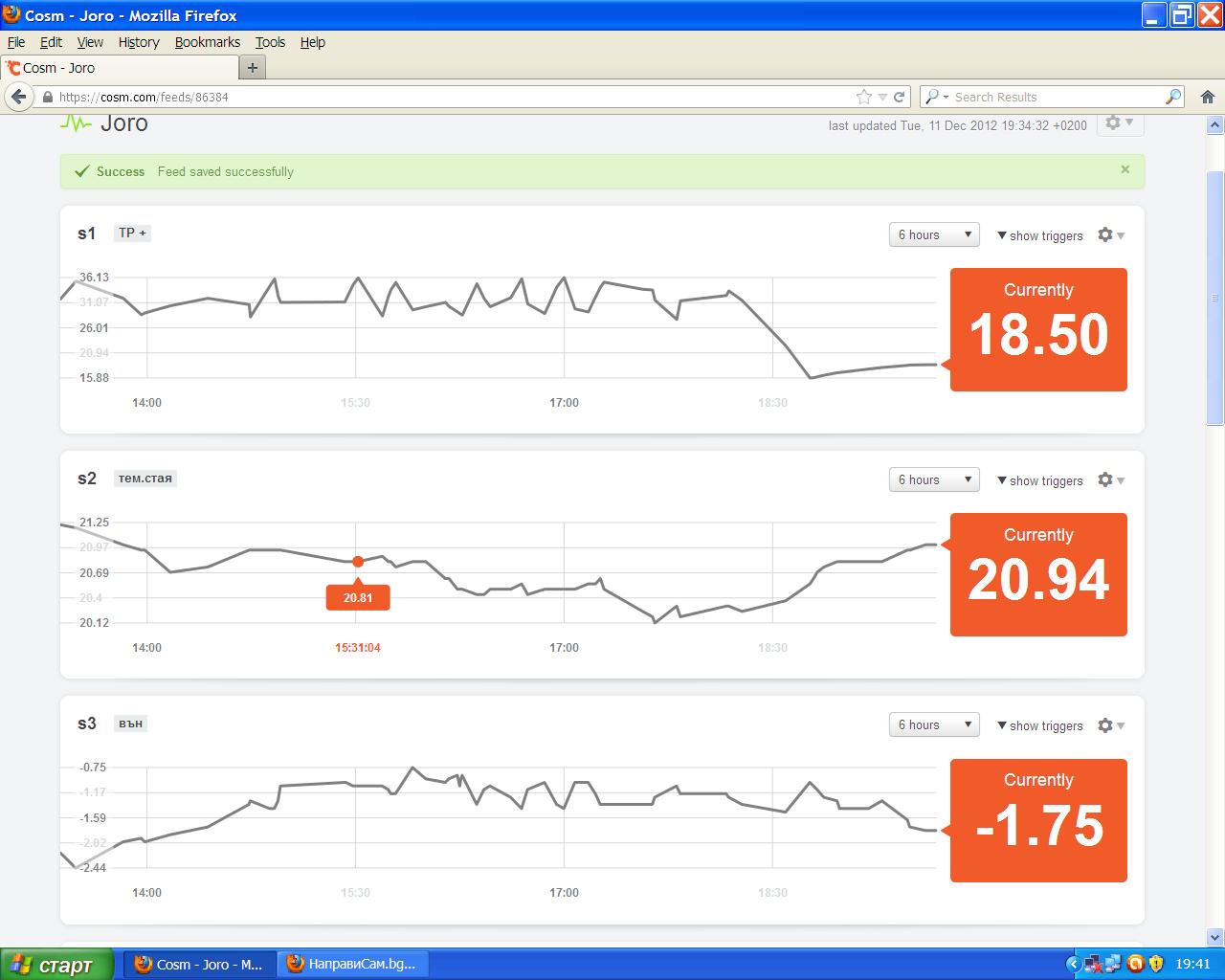Screen dimensions: 1225x980
Task: Switch to НаправиСам.bg taskbar window
Action: (353, 964)
